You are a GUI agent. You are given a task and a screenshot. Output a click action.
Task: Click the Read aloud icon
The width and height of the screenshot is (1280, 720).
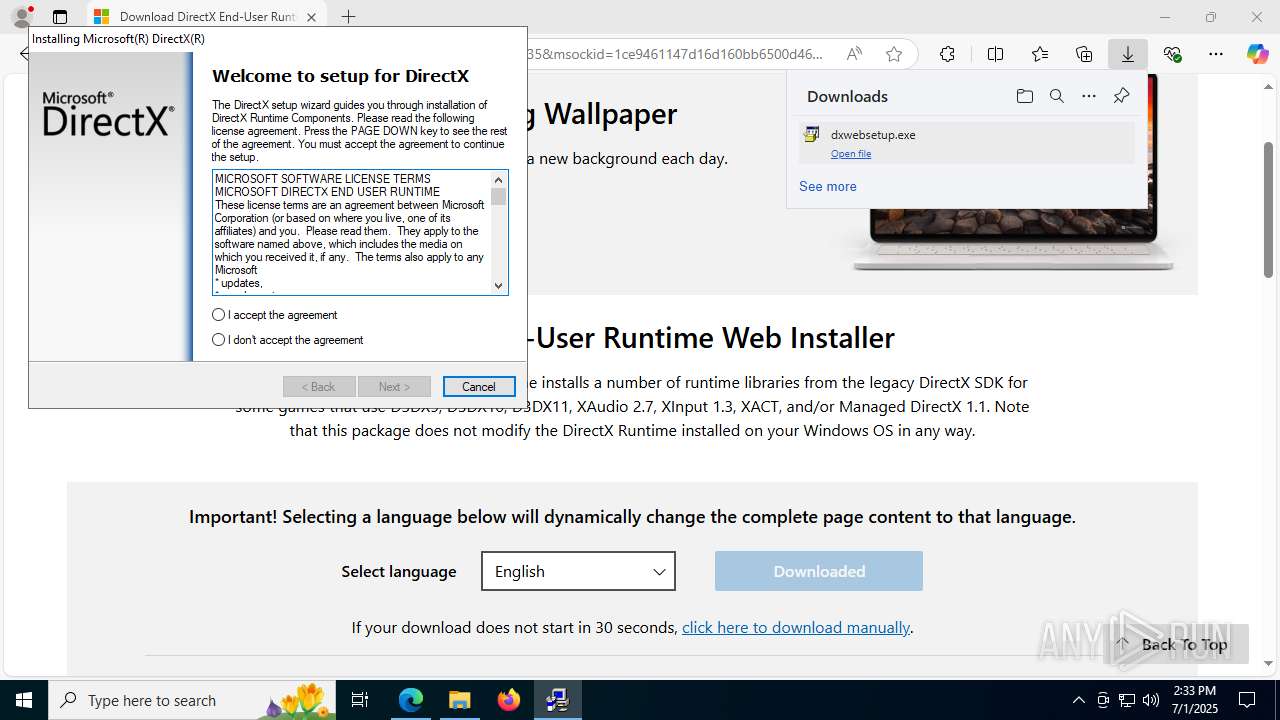pos(854,54)
